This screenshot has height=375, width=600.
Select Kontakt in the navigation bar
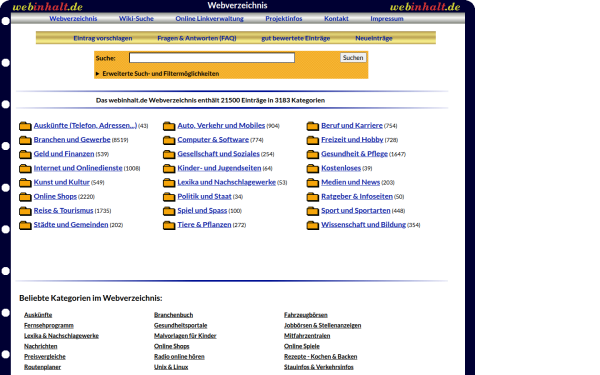coord(336,18)
